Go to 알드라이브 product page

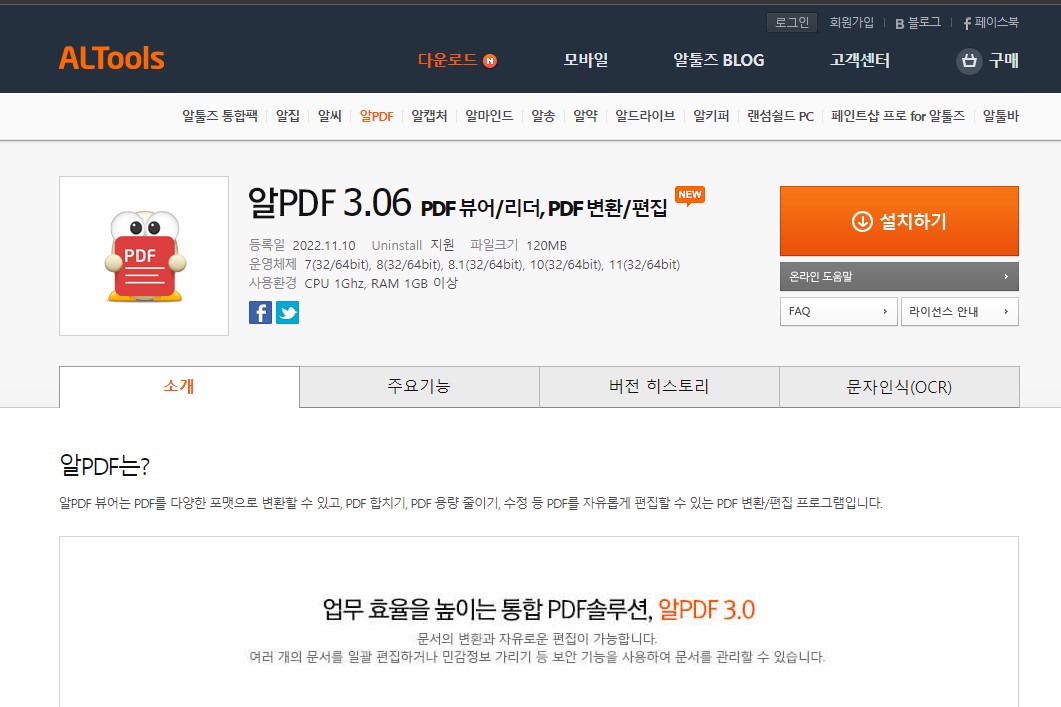(645, 116)
